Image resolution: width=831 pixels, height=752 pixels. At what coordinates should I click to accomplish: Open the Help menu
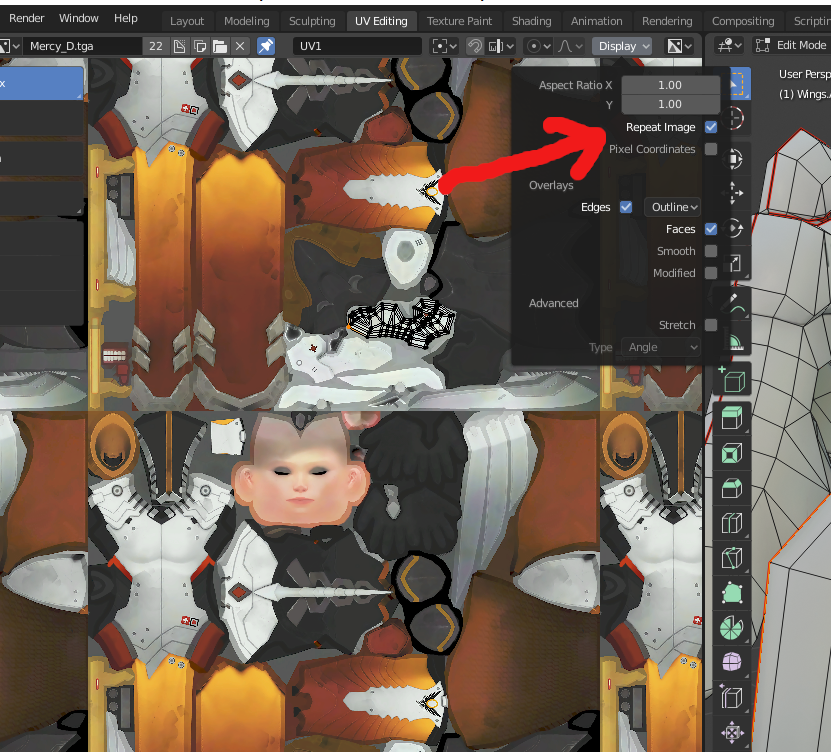click(126, 18)
